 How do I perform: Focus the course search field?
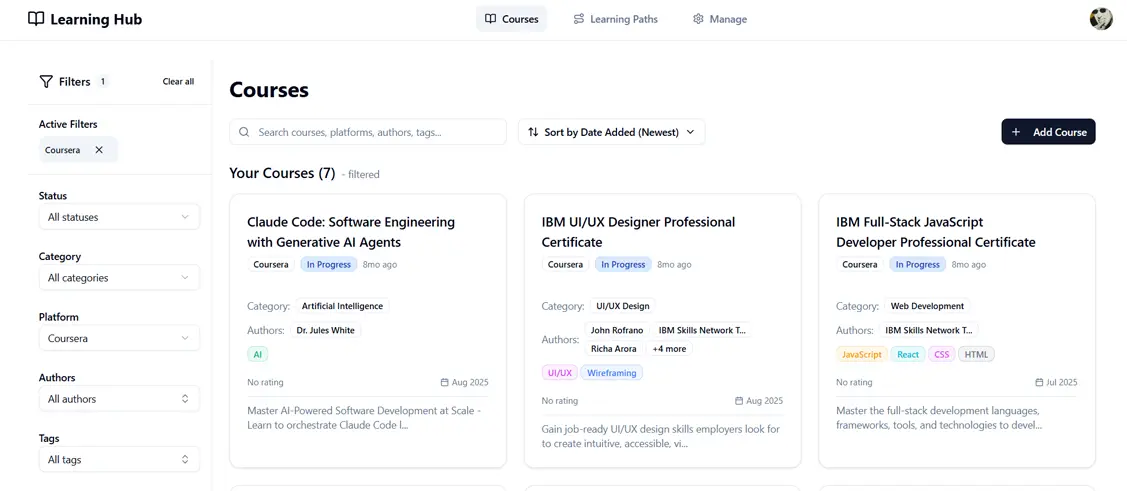click(x=368, y=132)
